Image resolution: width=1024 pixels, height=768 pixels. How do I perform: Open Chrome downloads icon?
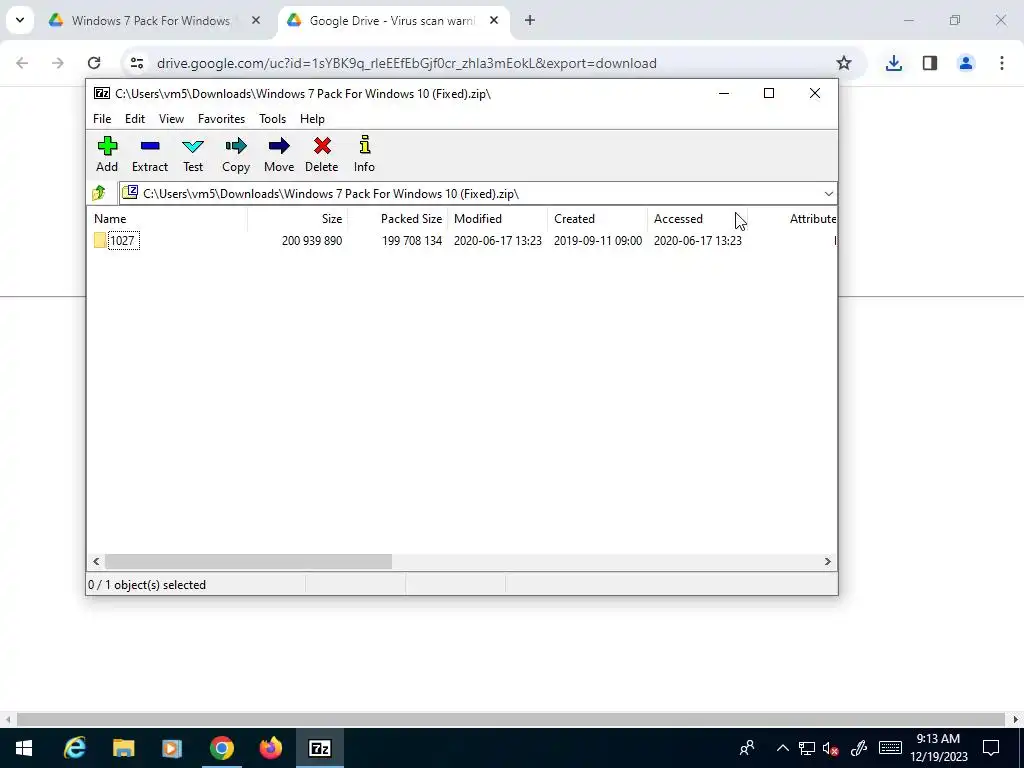coord(893,63)
